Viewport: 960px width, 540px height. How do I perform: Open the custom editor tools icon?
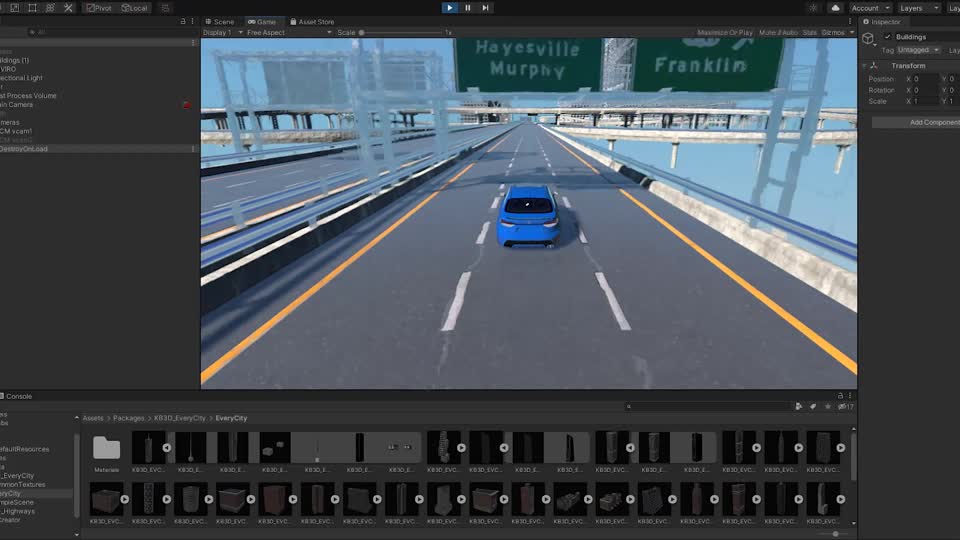(x=68, y=8)
